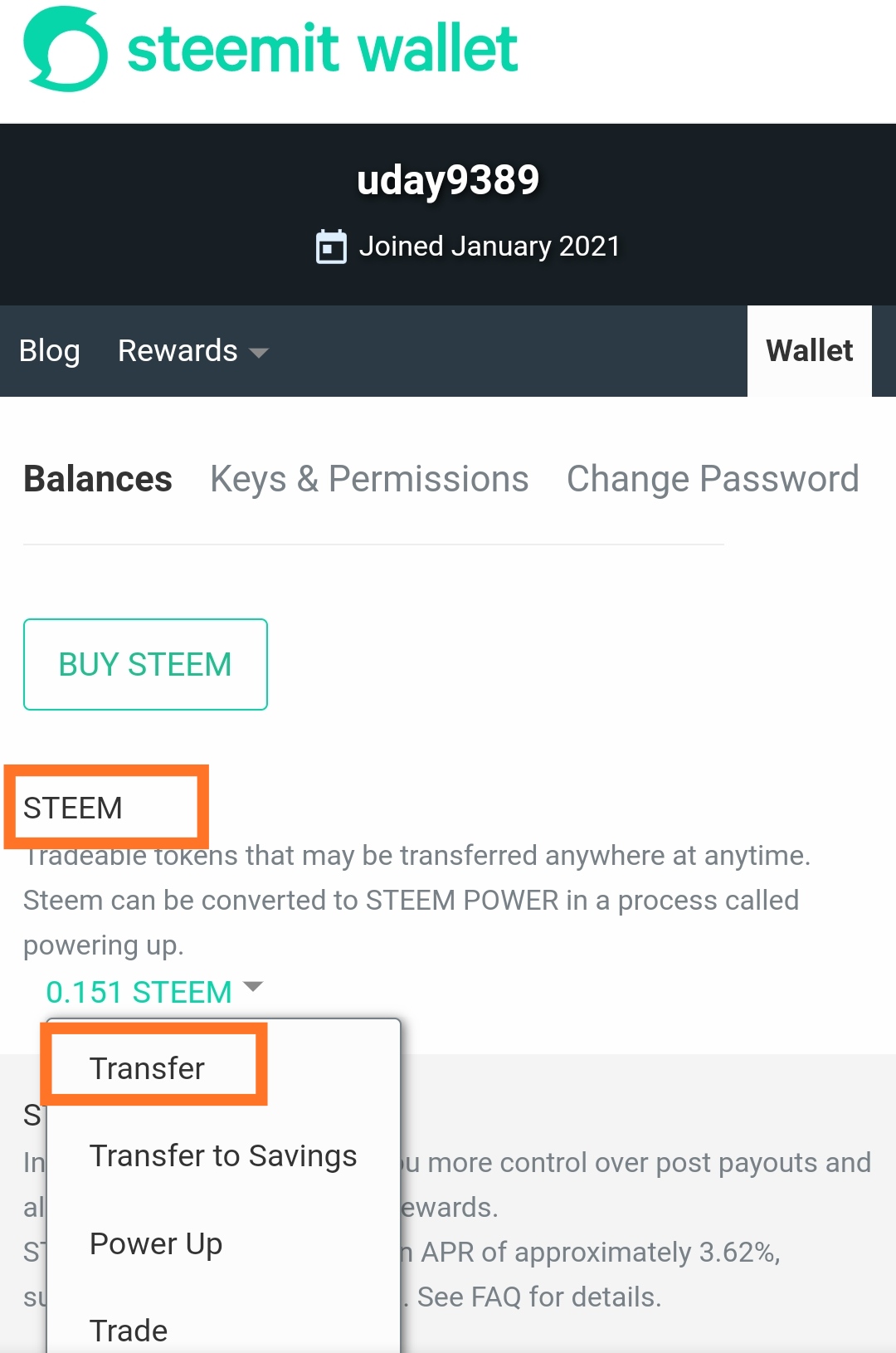
Task: Click the "steemit wallet" wordmark
Action: (323, 49)
